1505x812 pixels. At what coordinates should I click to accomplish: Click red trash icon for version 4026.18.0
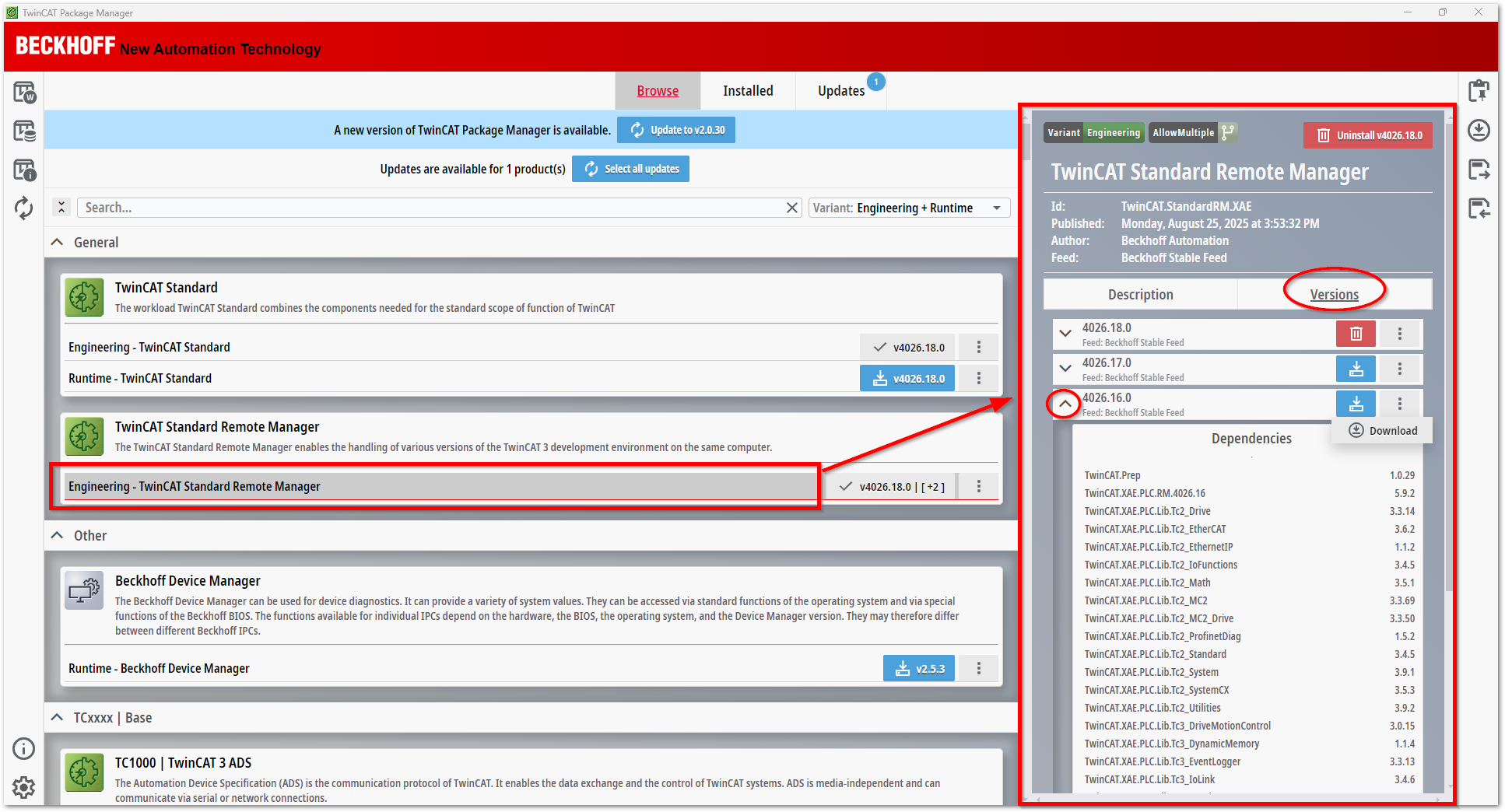1356,334
